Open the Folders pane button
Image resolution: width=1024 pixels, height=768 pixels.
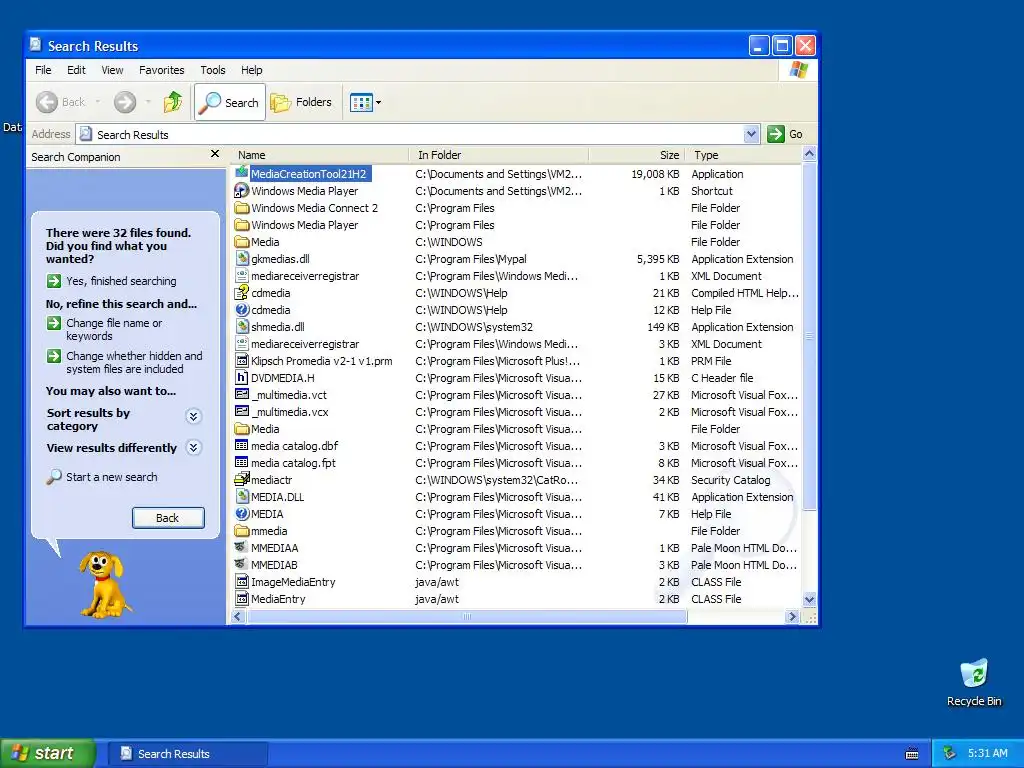(301, 102)
